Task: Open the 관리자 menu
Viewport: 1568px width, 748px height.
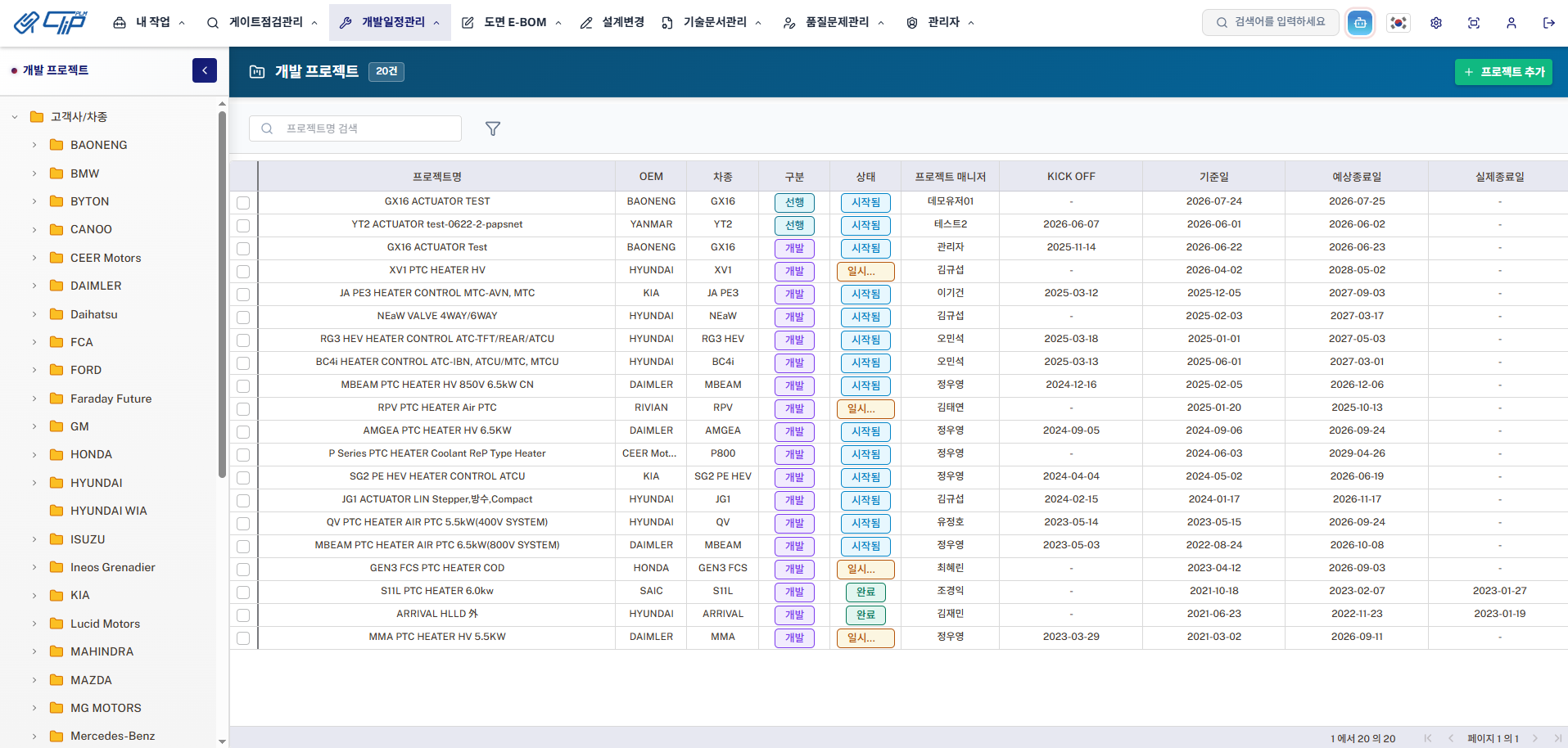Action: point(940,23)
